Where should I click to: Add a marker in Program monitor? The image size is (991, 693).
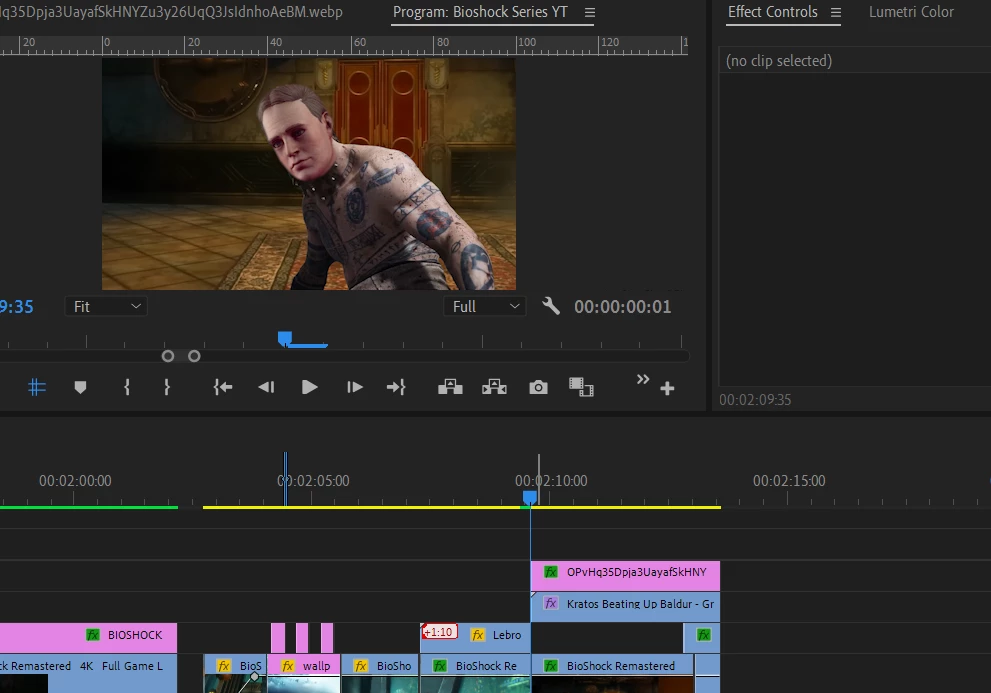80,387
